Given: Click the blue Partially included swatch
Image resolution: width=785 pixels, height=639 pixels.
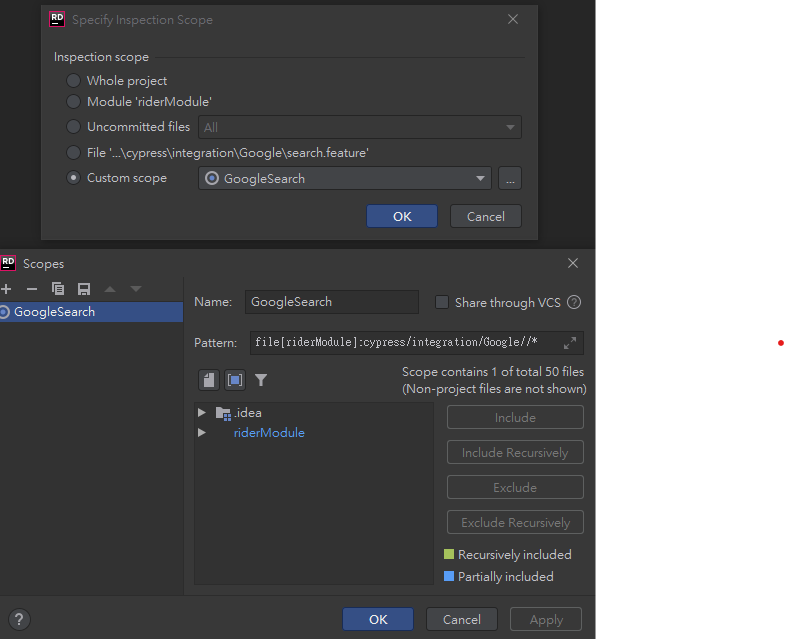Looking at the screenshot, I should point(449,576).
